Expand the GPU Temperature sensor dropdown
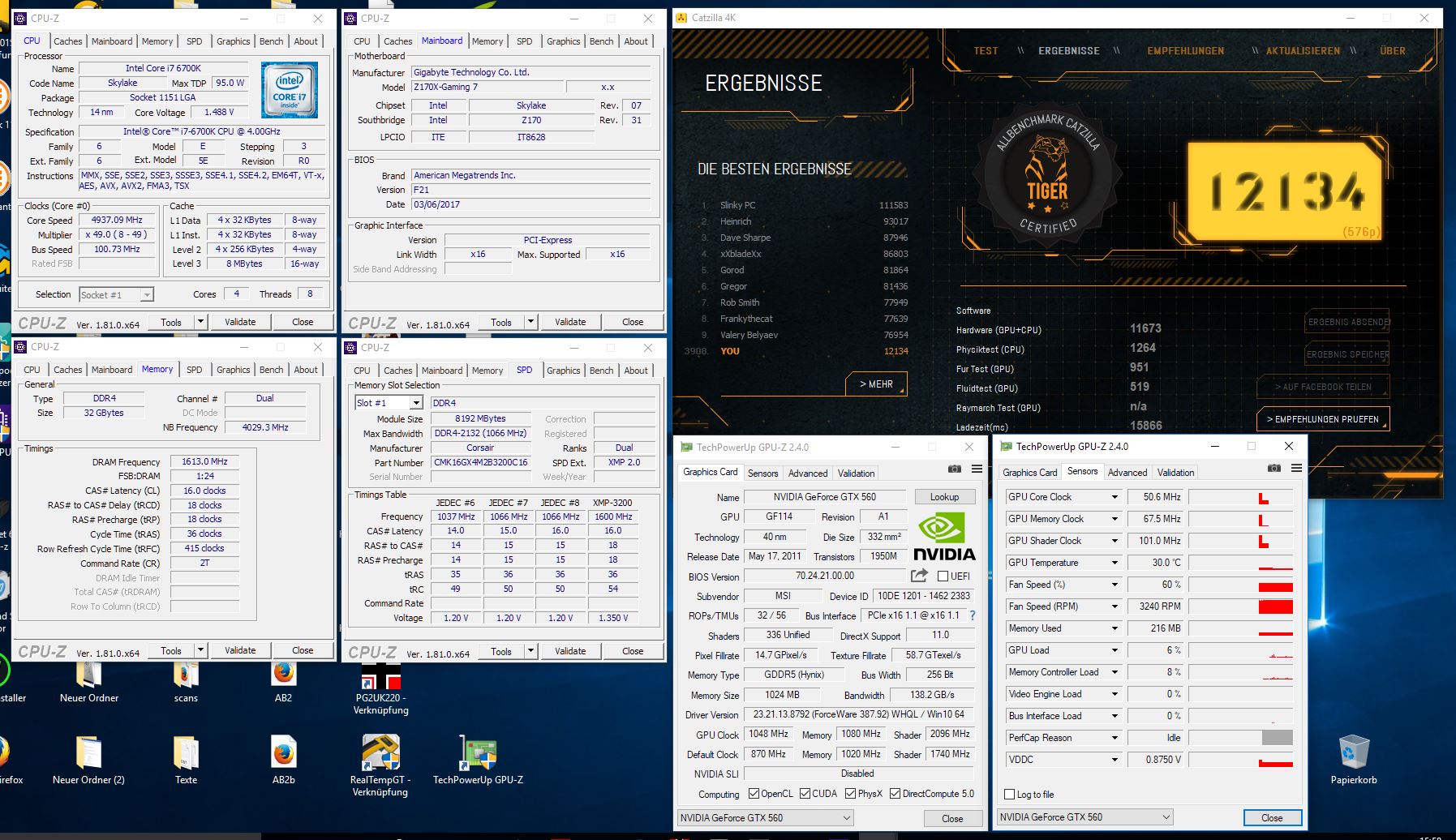Image resolution: width=1456 pixels, height=840 pixels. (1115, 563)
